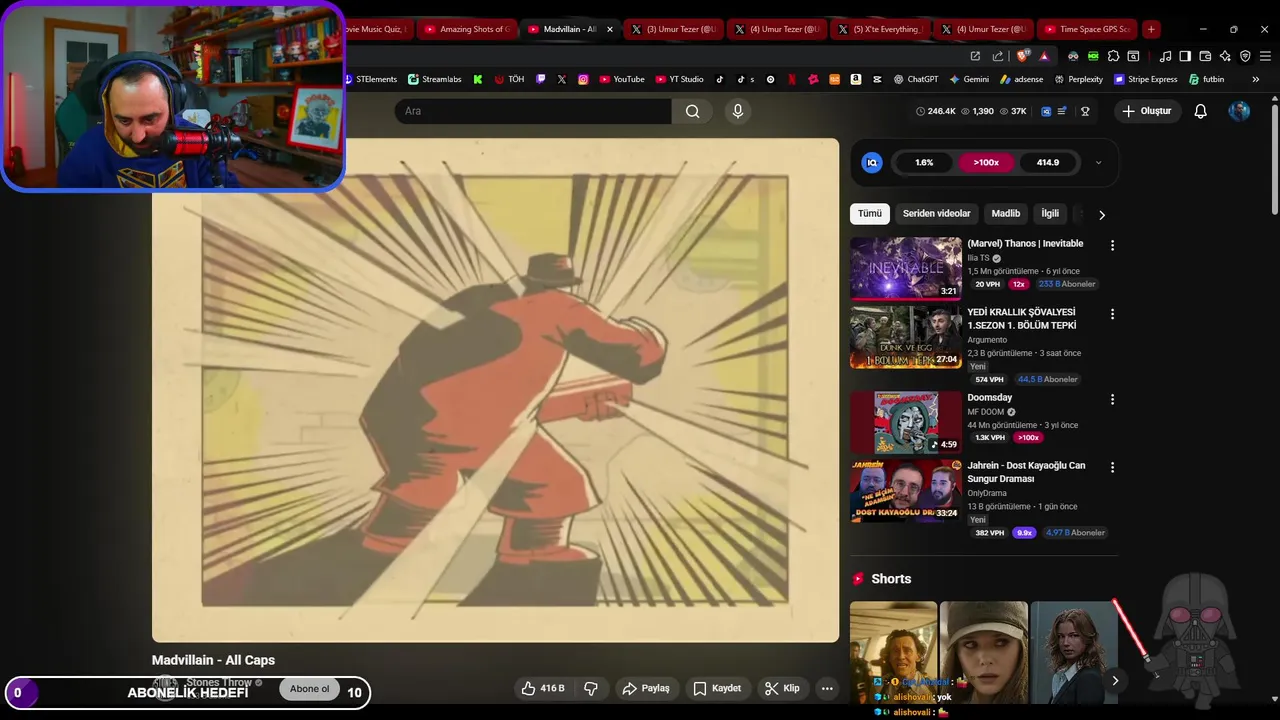The image size is (1280, 720).
Task: Open the X bookmark icon in bookmarks bar
Action: [x=562, y=79]
